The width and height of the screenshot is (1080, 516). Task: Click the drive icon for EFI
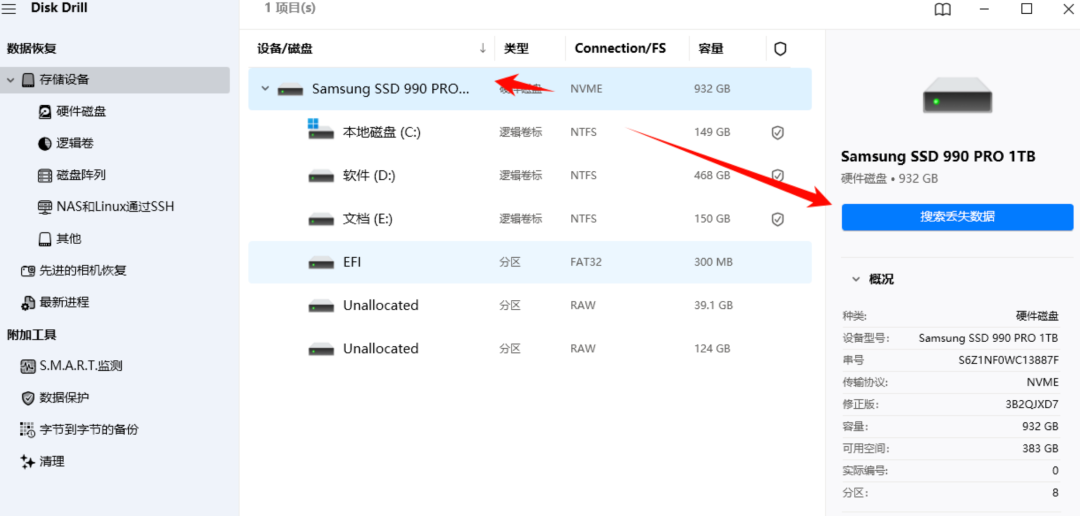coord(321,262)
